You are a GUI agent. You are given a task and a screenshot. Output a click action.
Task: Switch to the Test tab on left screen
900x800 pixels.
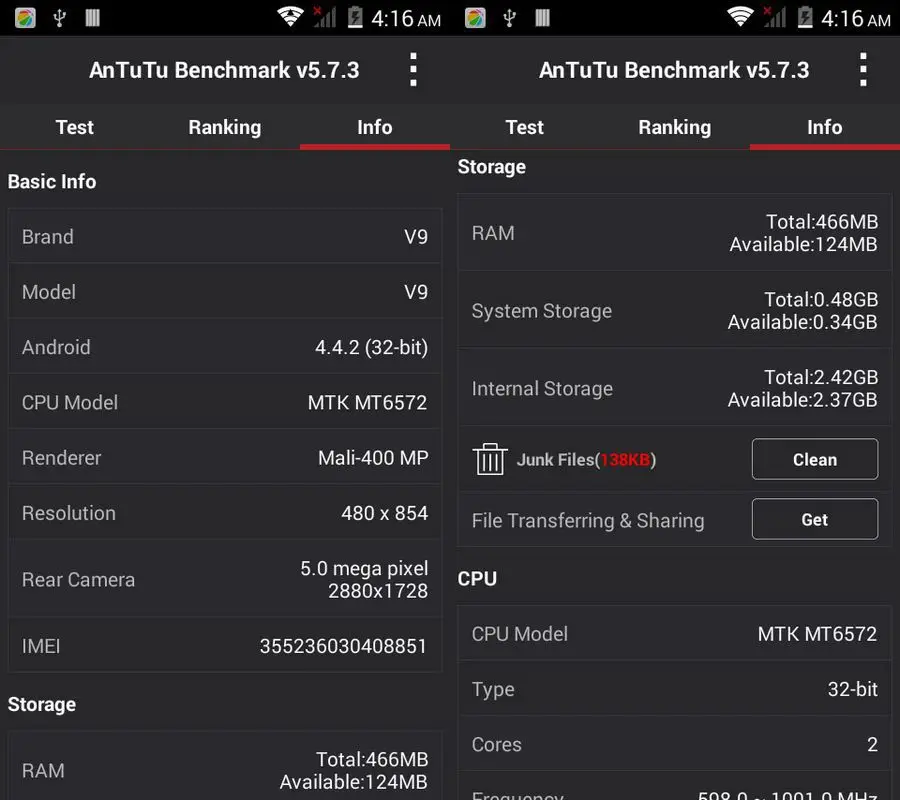(75, 127)
